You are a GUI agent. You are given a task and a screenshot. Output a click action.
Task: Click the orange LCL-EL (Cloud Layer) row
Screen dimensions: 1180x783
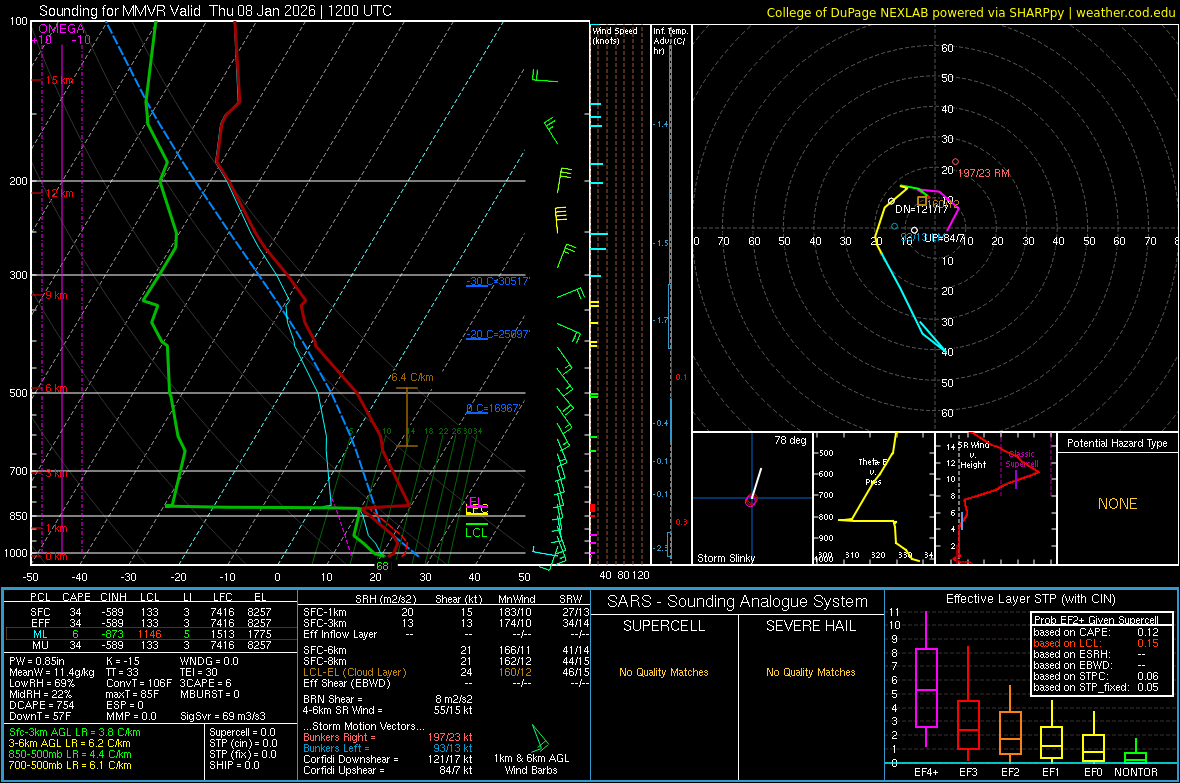pyautogui.click(x=446, y=672)
